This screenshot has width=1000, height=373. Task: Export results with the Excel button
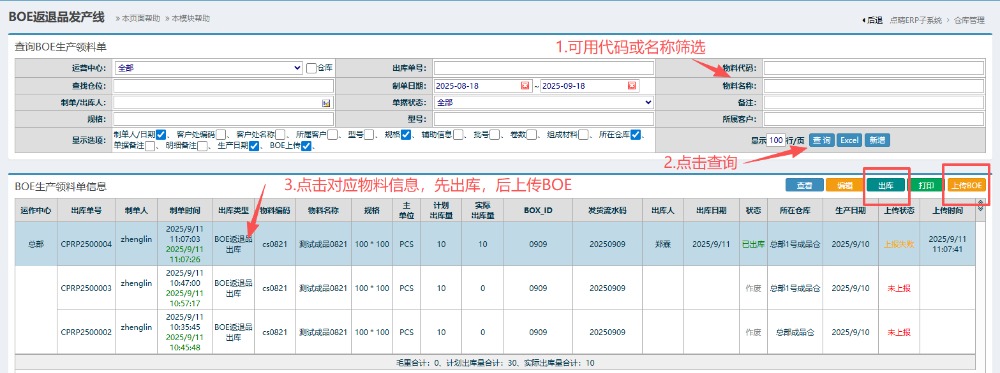(849, 140)
